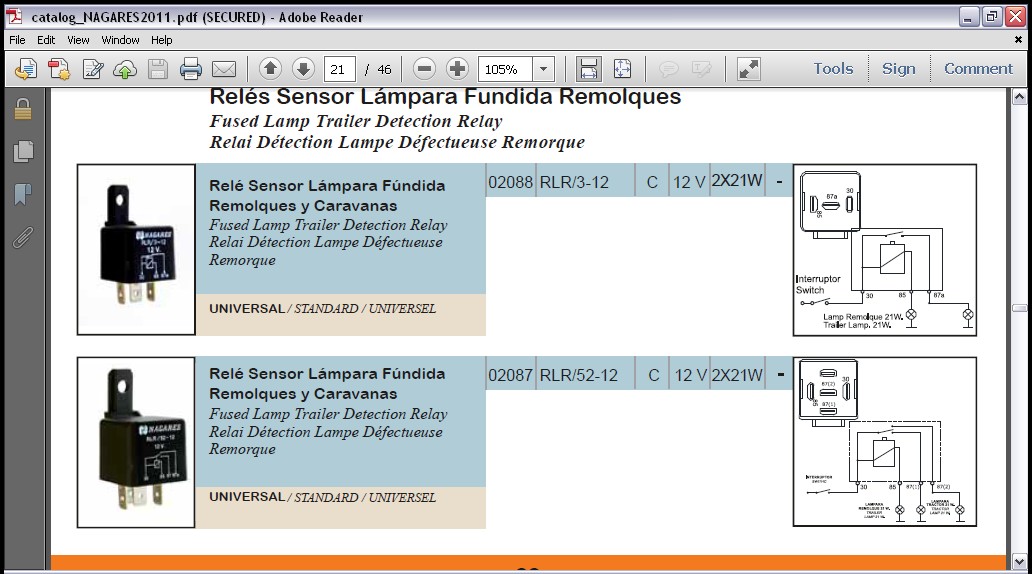Click the print file icon
Viewport: 1032px width, 574px height.
[x=191, y=69]
